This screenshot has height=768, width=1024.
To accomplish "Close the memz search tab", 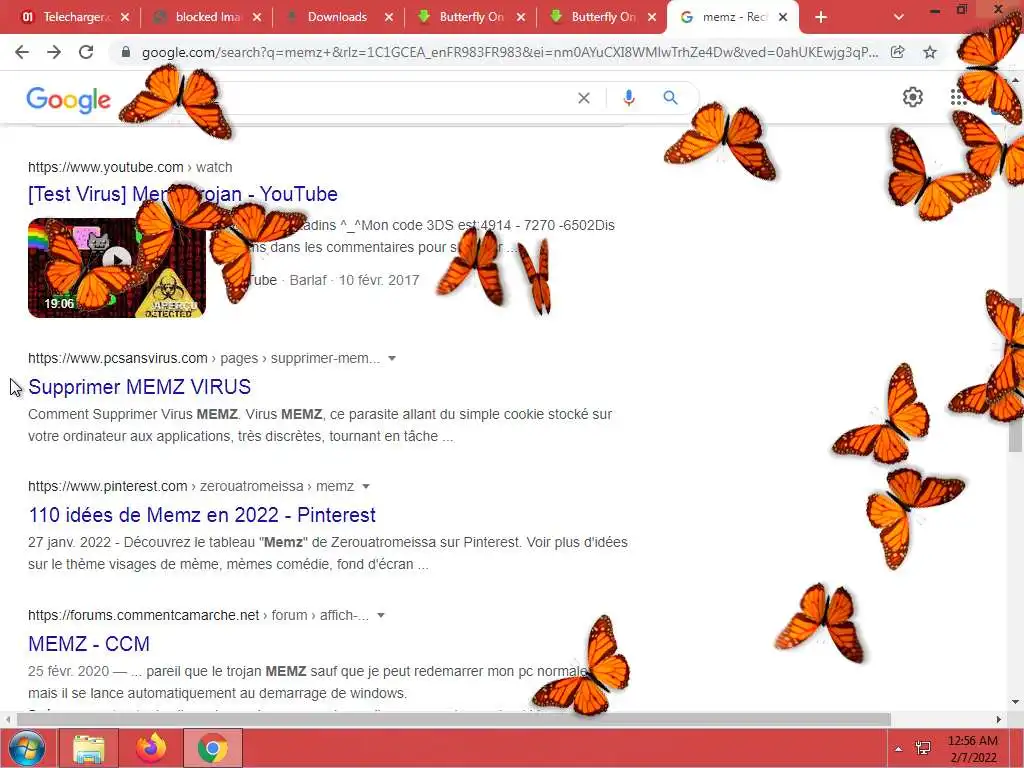I will [783, 18].
